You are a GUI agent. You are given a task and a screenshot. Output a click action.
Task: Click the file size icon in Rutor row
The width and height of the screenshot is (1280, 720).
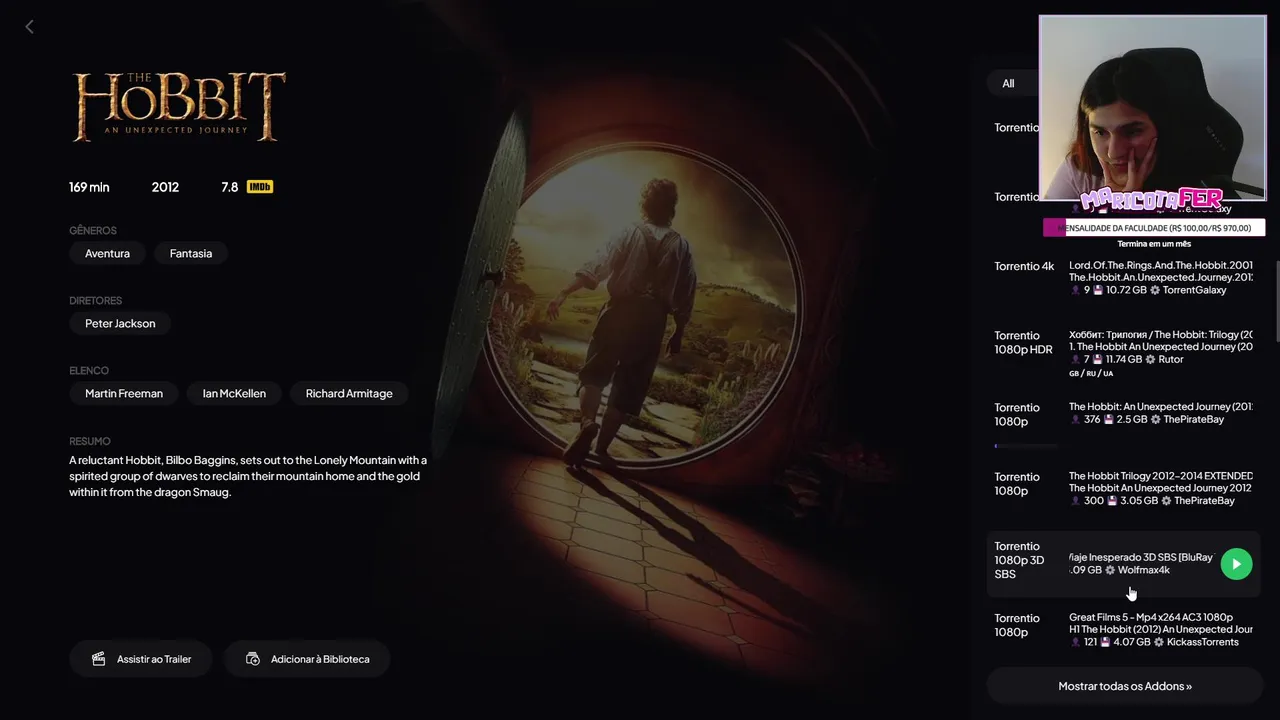[x=1098, y=359]
